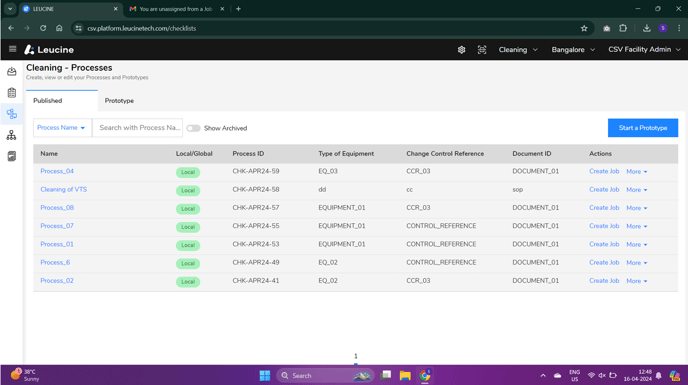Switch to the Published tab
The width and height of the screenshot is (688, 385).
tap(61, 101)
